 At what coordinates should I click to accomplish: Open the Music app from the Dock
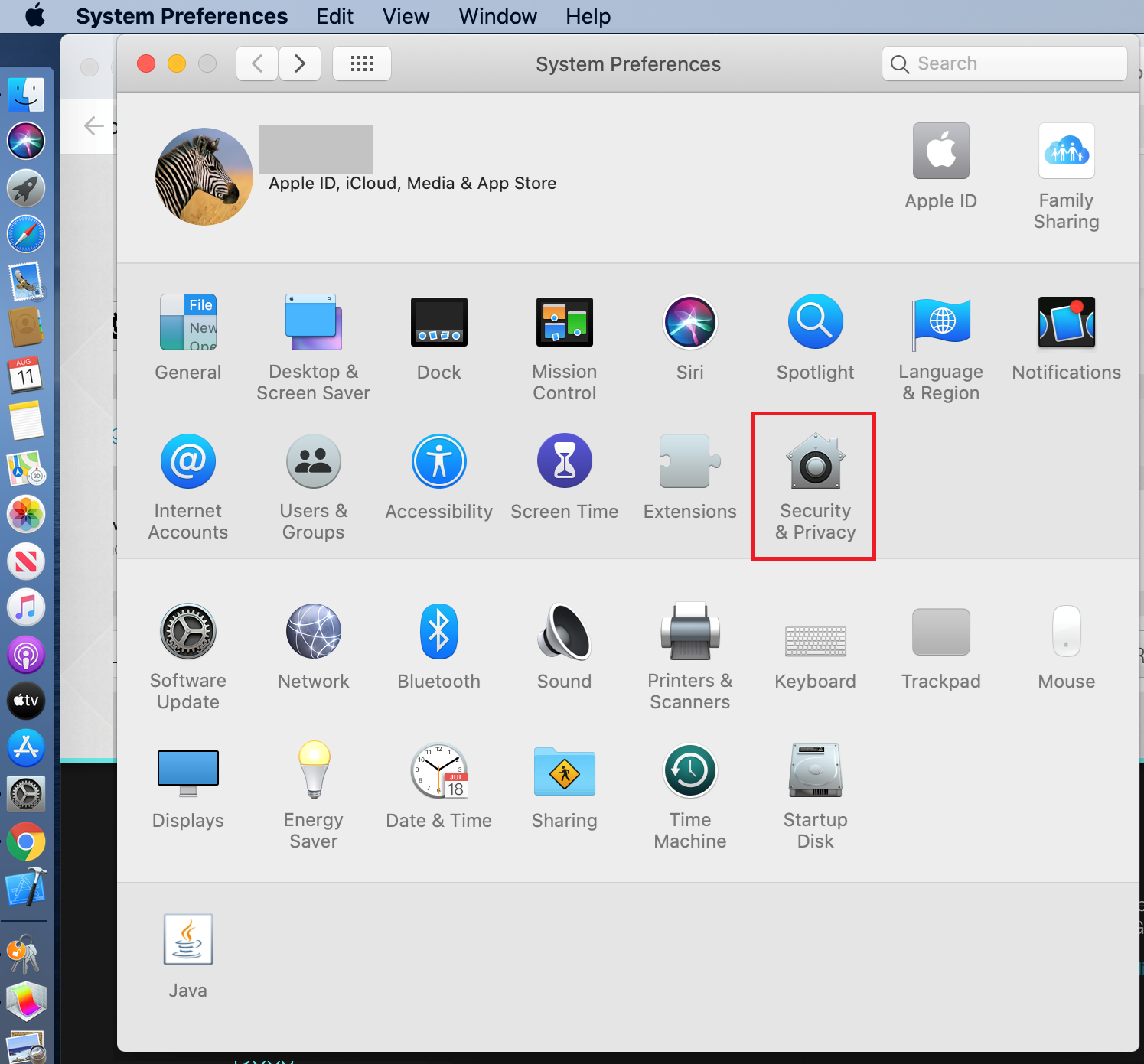coord(26,607)
